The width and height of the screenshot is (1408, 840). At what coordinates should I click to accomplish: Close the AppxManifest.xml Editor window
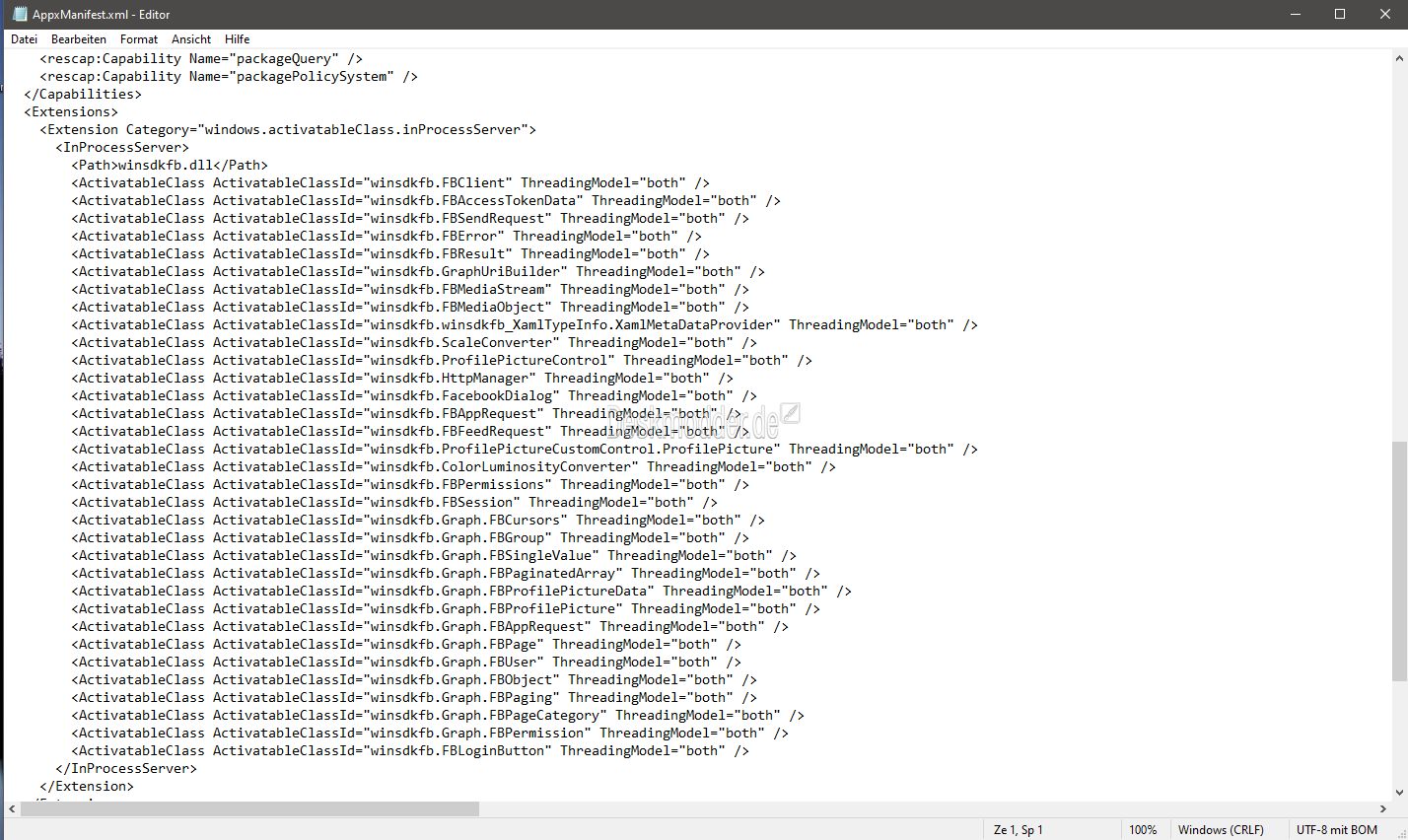(1385, 14)
